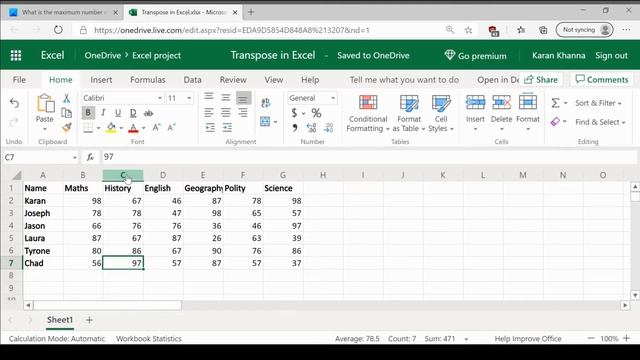Apply the red font color A

(x=133, y=128)
